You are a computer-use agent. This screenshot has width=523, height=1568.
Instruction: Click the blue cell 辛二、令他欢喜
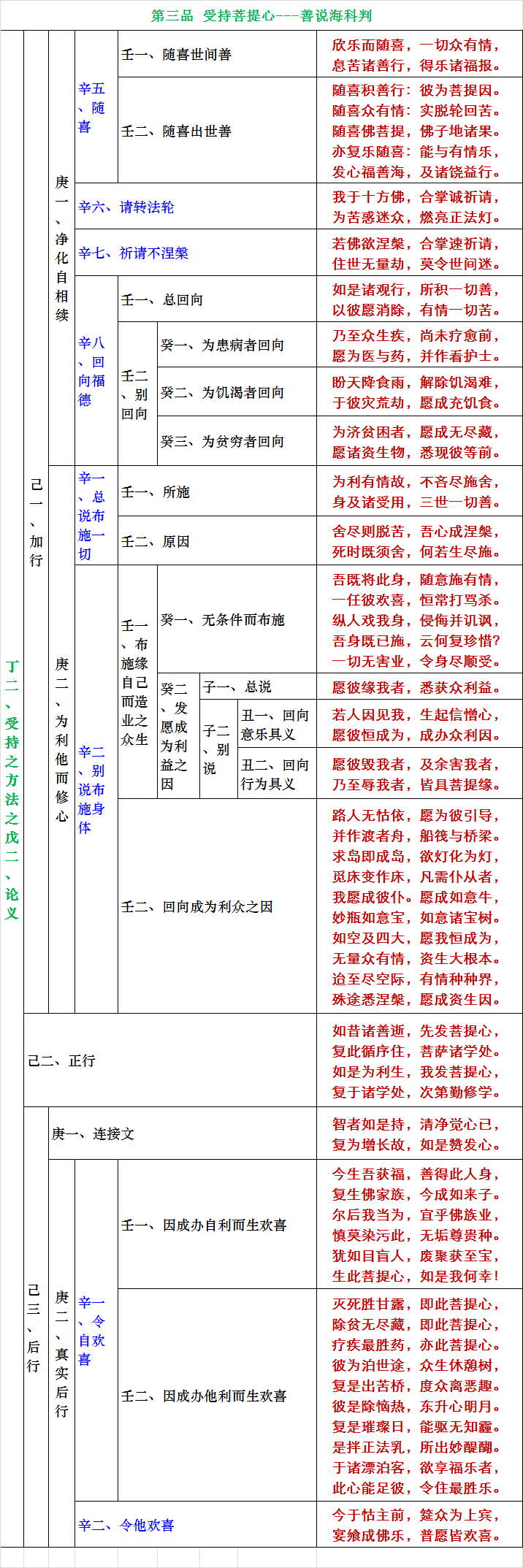point(195,1524)
